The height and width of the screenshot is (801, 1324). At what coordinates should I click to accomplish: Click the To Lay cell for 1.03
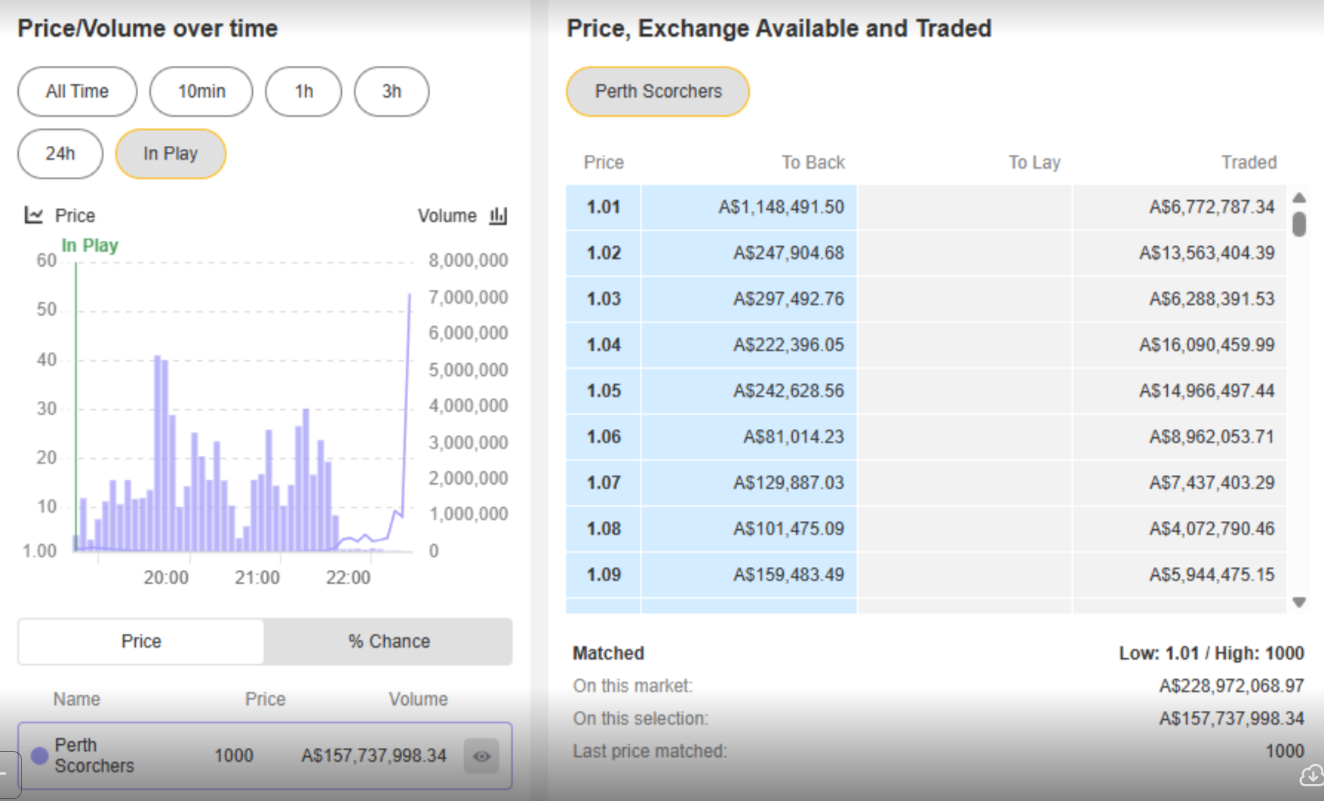[964, 299]
